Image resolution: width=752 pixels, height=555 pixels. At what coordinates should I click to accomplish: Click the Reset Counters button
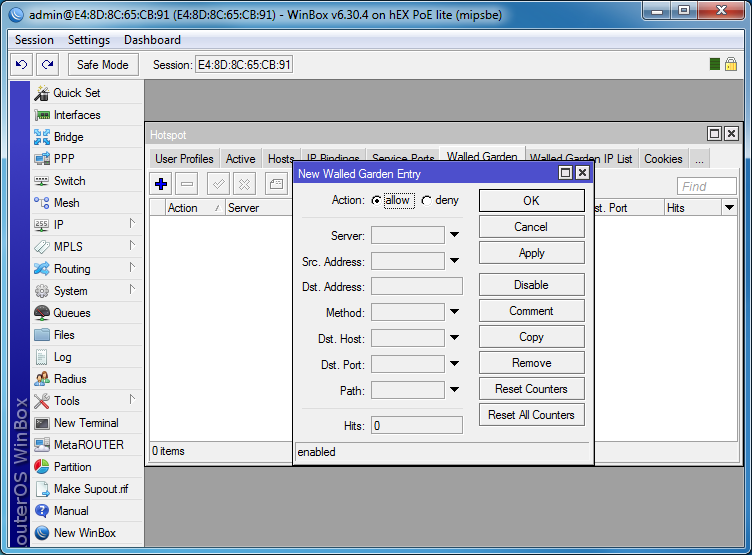531,389
